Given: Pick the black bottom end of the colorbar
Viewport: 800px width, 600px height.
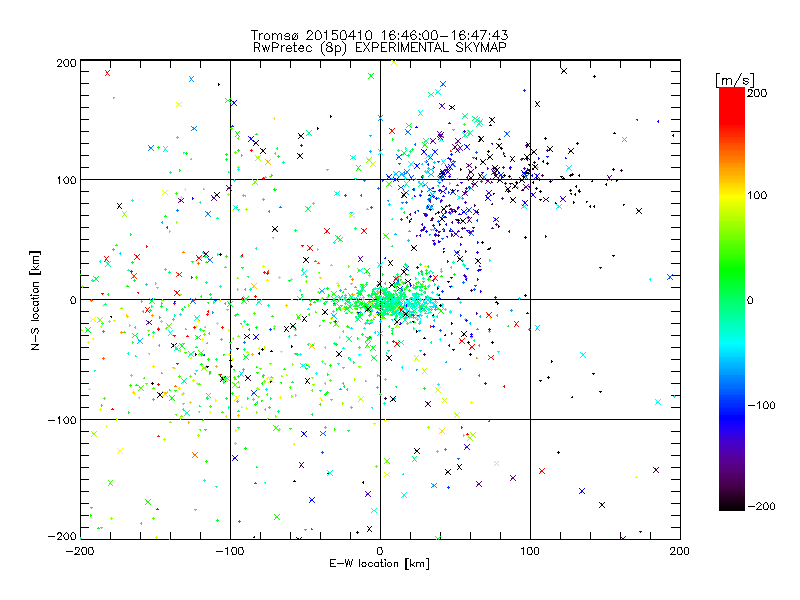Looking at the screenshot, I should [732, 506].
